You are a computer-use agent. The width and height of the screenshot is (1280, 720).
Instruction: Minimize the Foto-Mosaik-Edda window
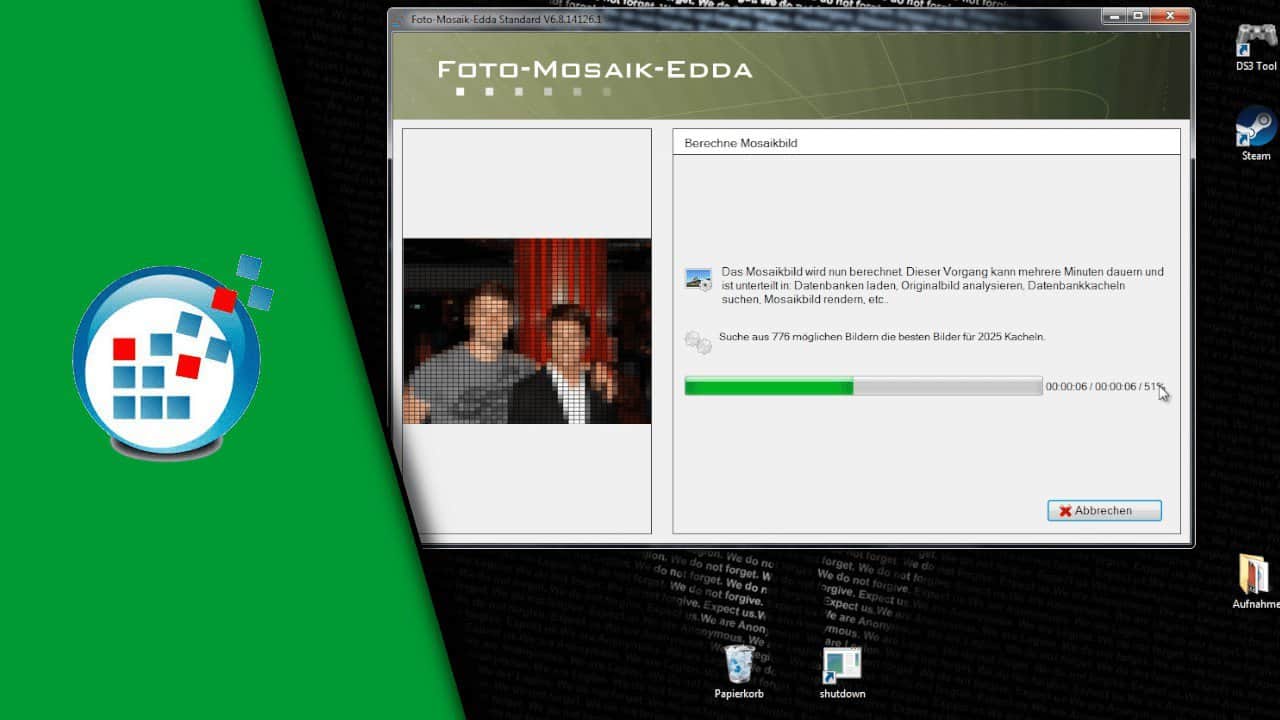(1114, 16)
